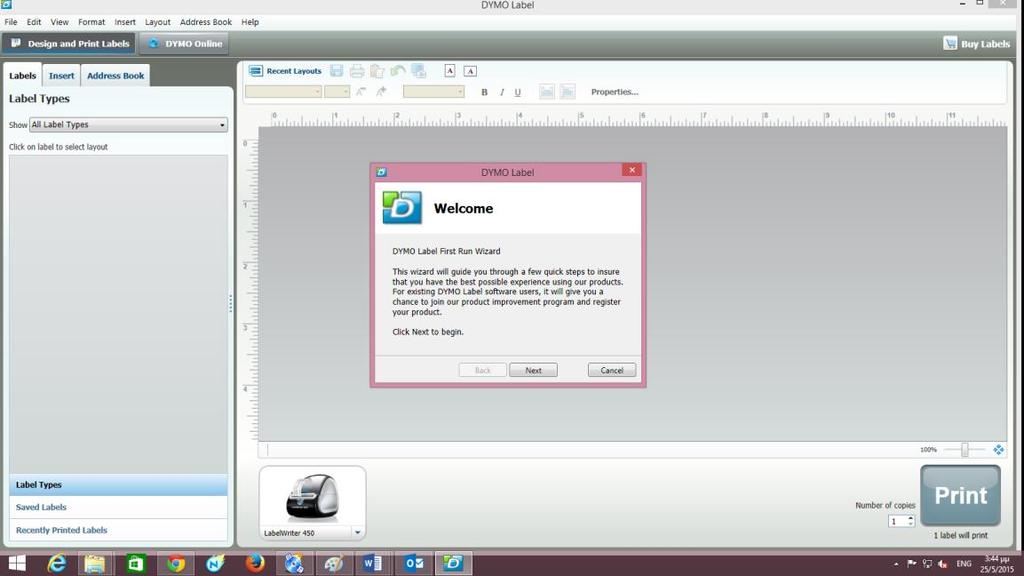1024x576 pixels.
Task: Open the Format menu
Action: [91, 22]
